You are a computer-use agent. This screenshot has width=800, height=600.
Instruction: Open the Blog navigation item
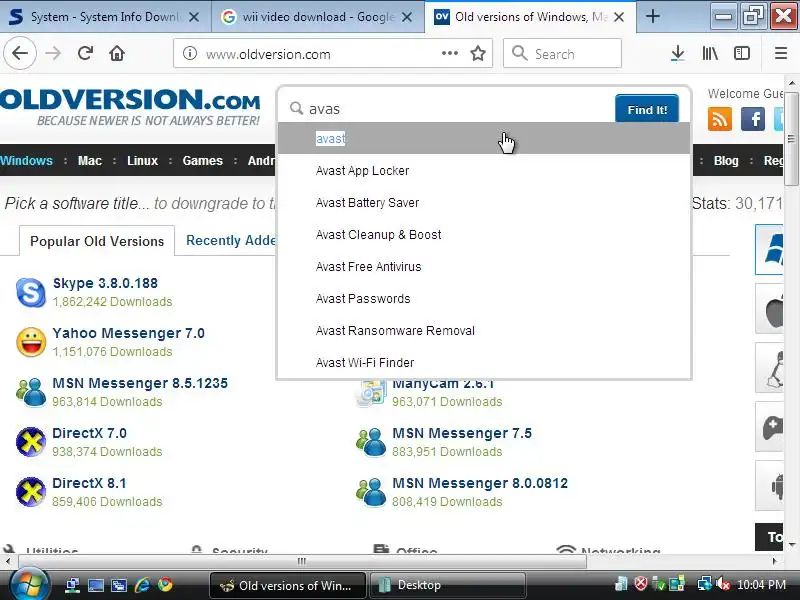tap(726, 161)
